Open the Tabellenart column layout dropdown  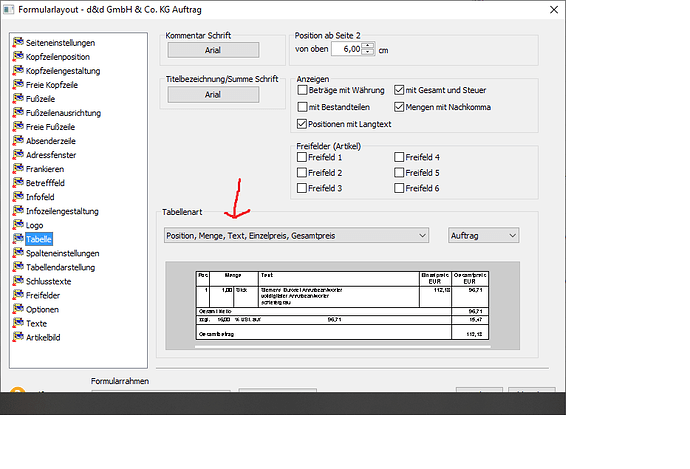click(296, 235)
